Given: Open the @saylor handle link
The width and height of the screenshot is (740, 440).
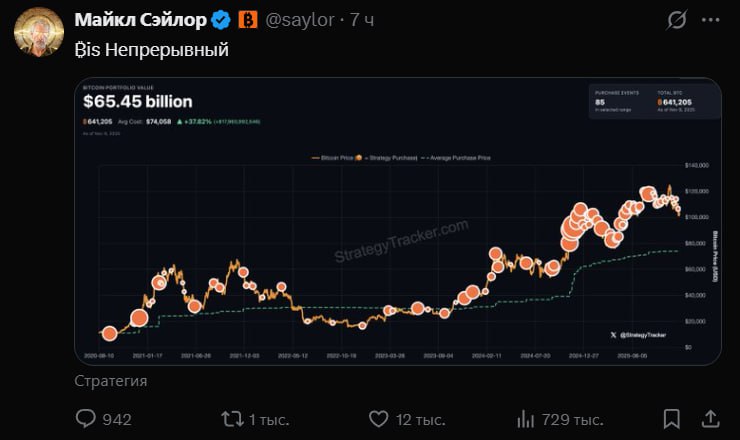Looking at the screenshot, I should click(298, 20).
